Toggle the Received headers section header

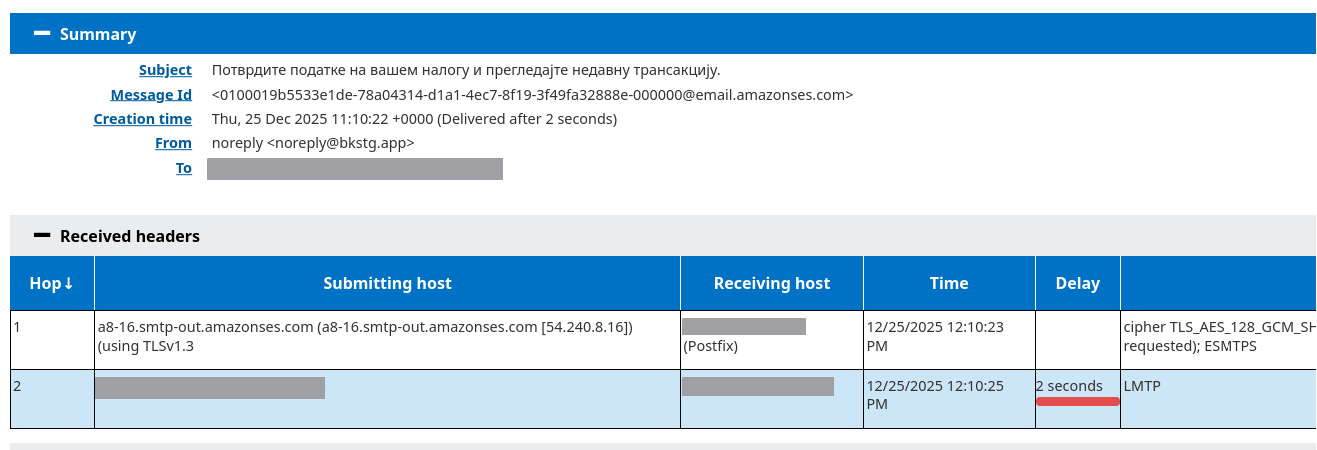click(x=663, y=236)
